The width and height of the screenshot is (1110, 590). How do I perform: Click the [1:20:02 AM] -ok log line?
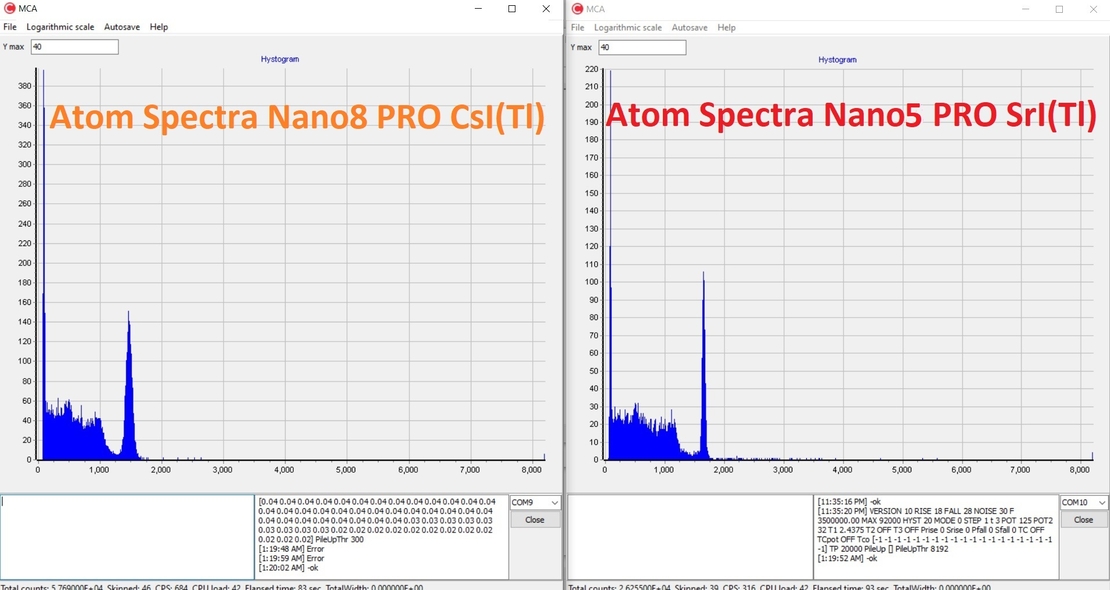(x=288, y=567)
